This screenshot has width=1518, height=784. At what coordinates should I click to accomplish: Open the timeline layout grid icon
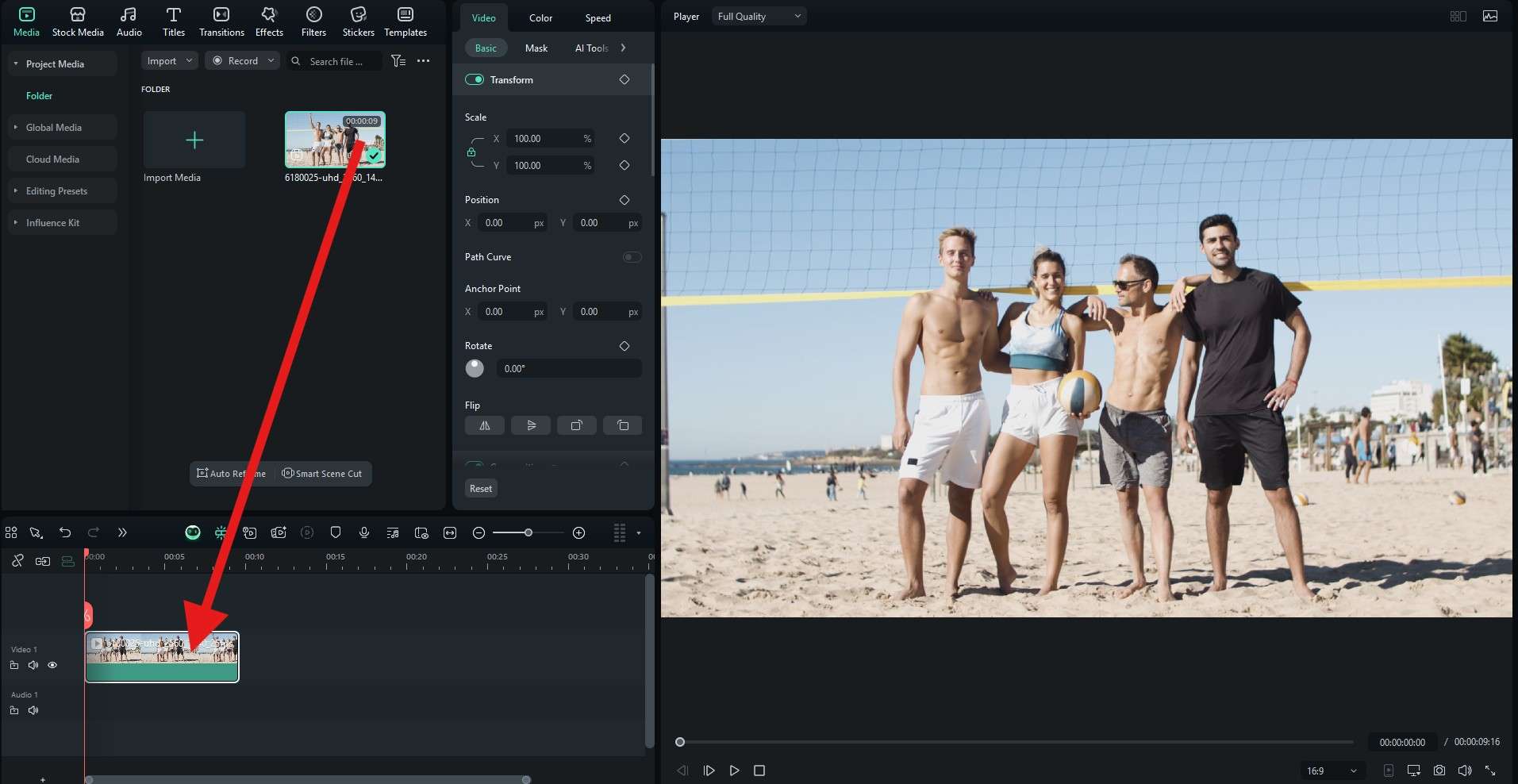(x=11, y=532)
